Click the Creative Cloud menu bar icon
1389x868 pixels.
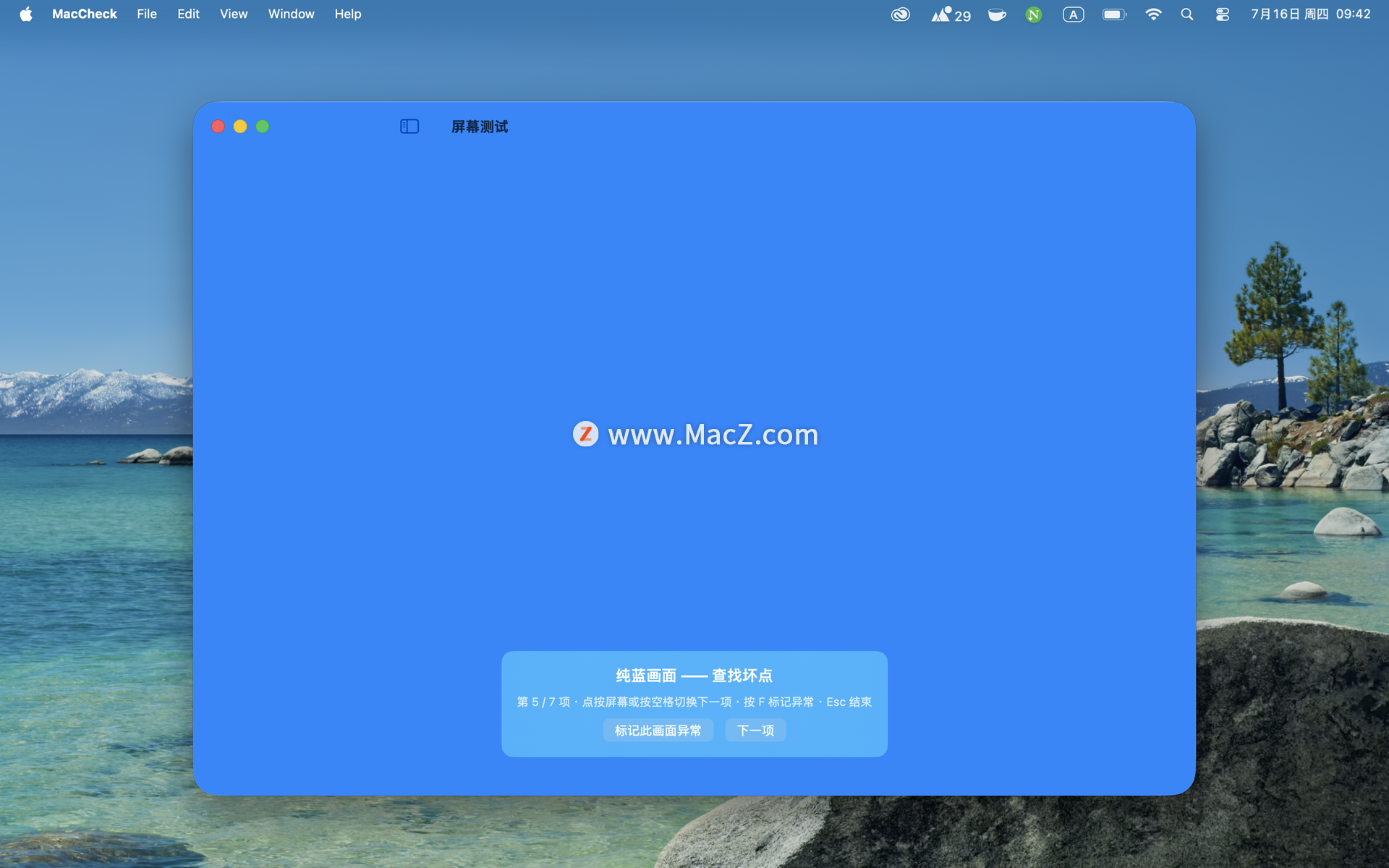click(901, 14)
